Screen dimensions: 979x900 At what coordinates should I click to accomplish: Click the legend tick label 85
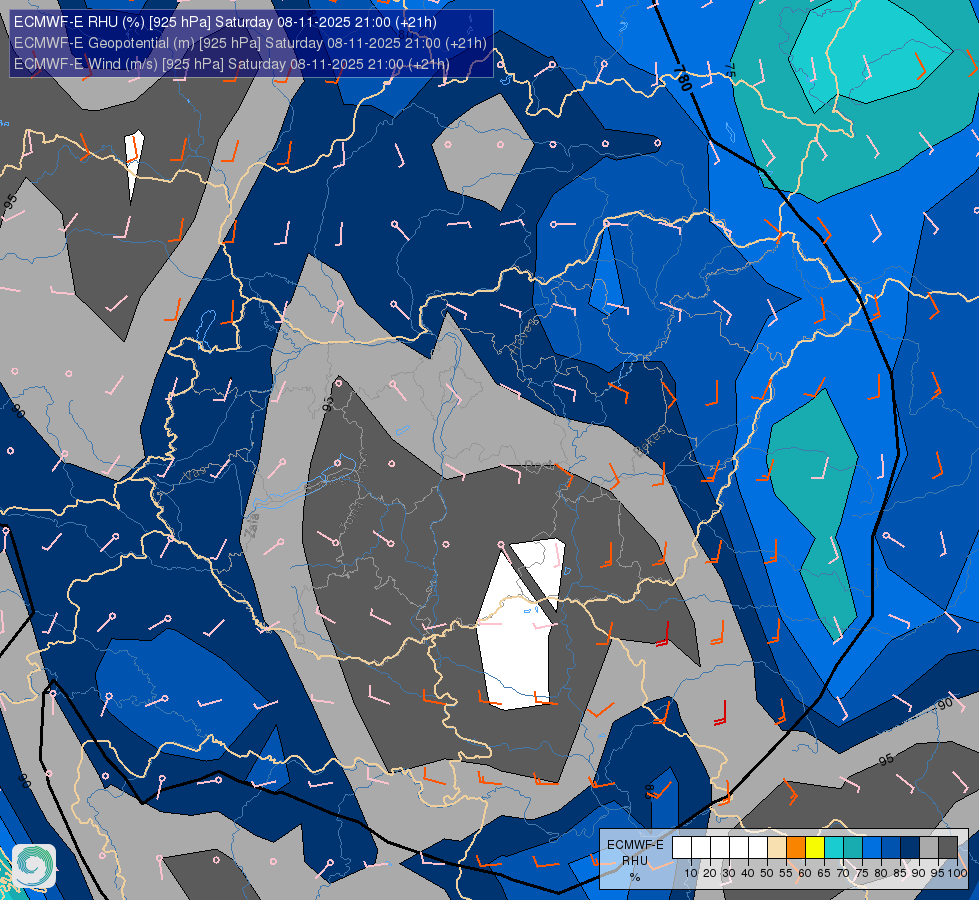click(900, 873)
